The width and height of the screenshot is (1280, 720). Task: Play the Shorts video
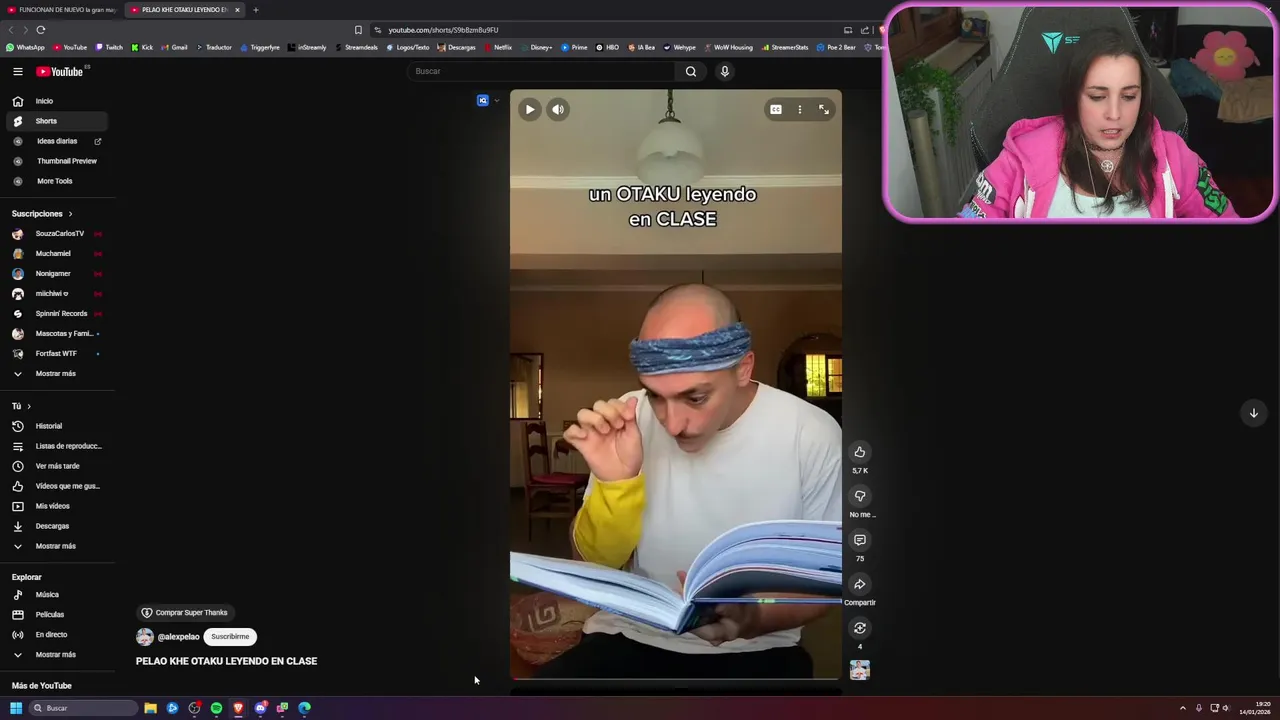530,110
